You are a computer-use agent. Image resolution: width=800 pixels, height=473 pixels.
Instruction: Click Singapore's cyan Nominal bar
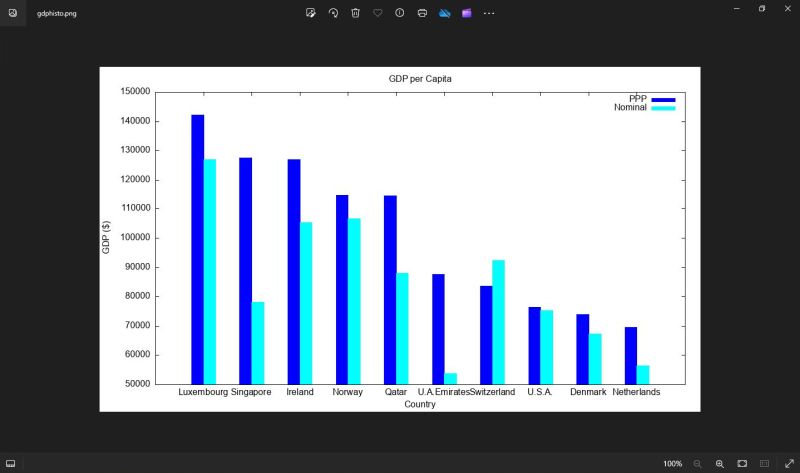click(258, 343)
